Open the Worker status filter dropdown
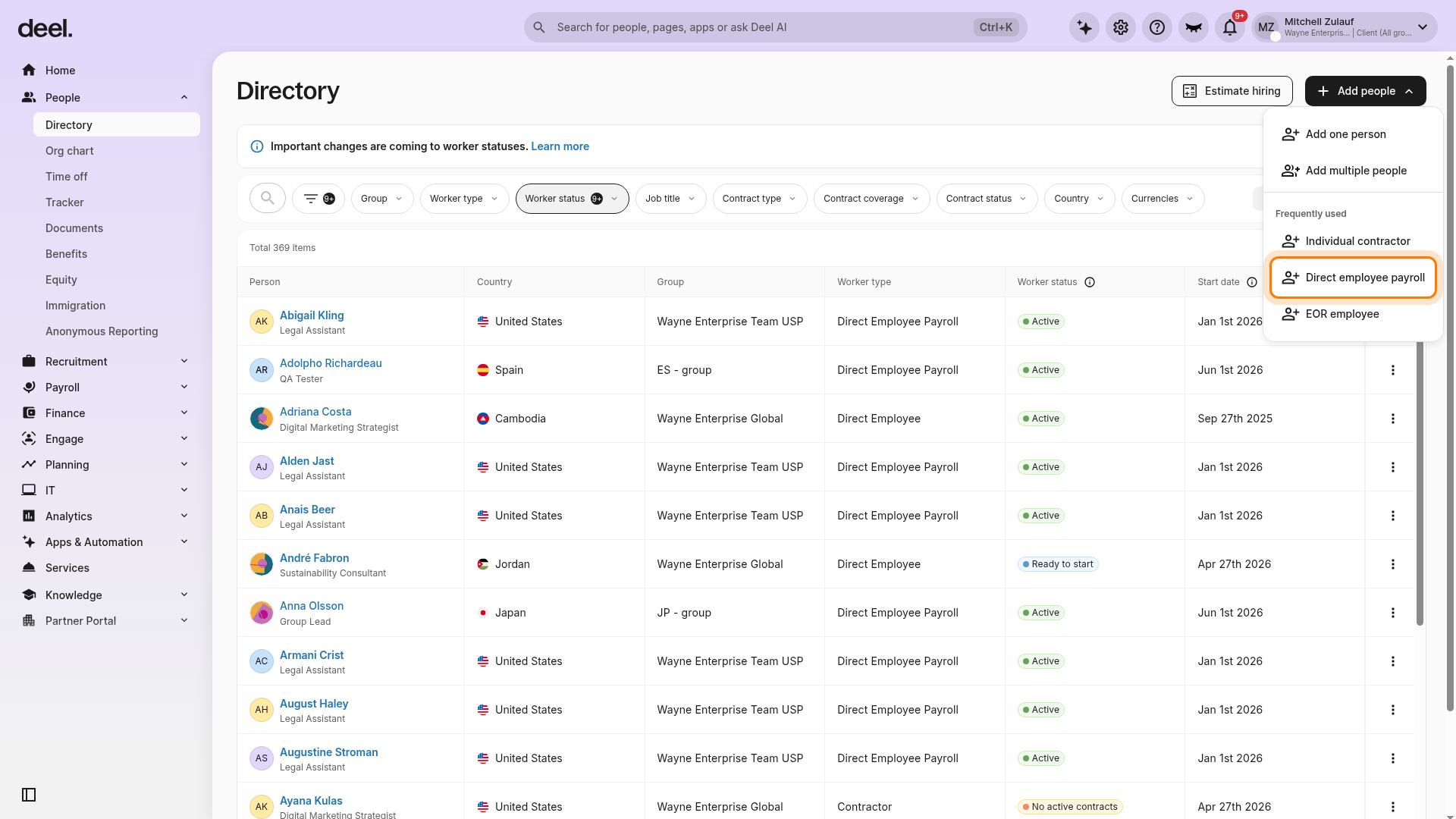The height and width of the screenshot is (819, 1456). [572, 199]
